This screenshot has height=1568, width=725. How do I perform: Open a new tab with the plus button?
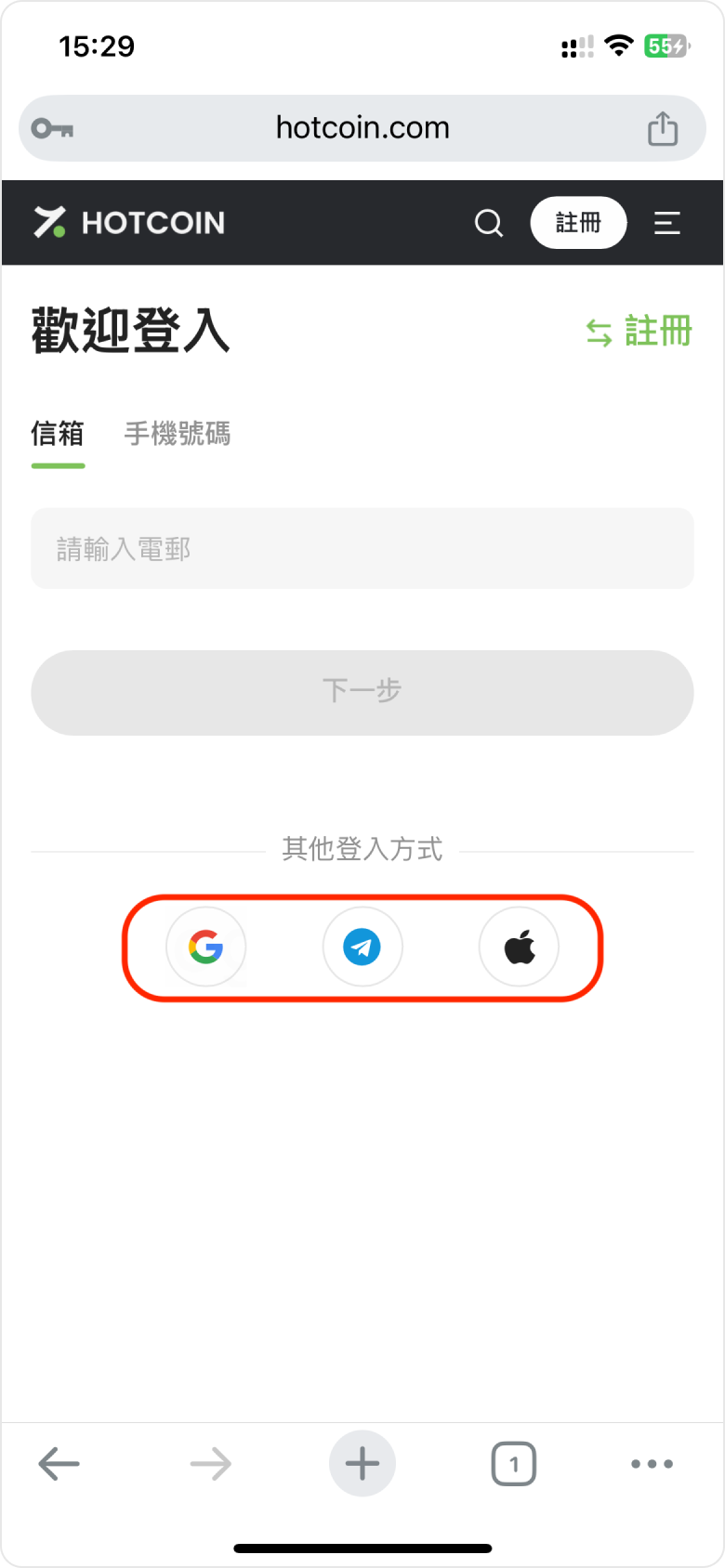click(362, 1464)
